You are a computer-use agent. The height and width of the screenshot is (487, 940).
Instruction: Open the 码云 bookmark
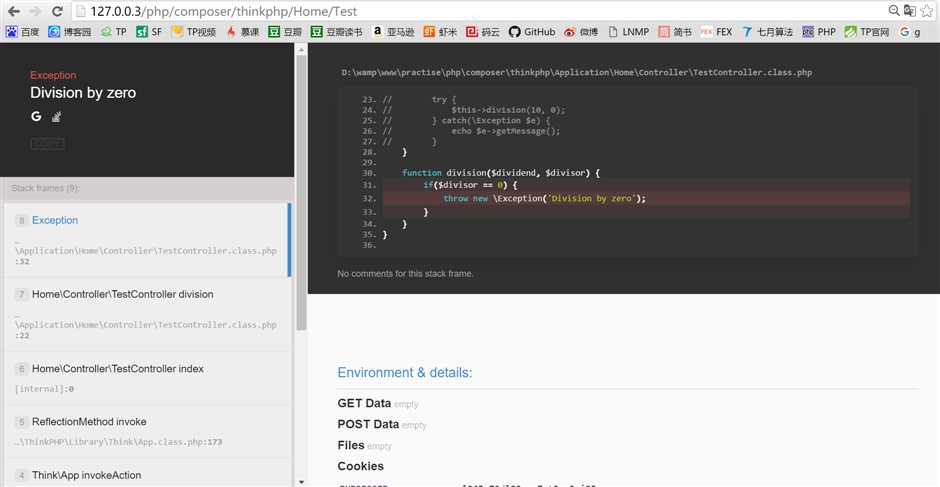click(x=483, y=32)
